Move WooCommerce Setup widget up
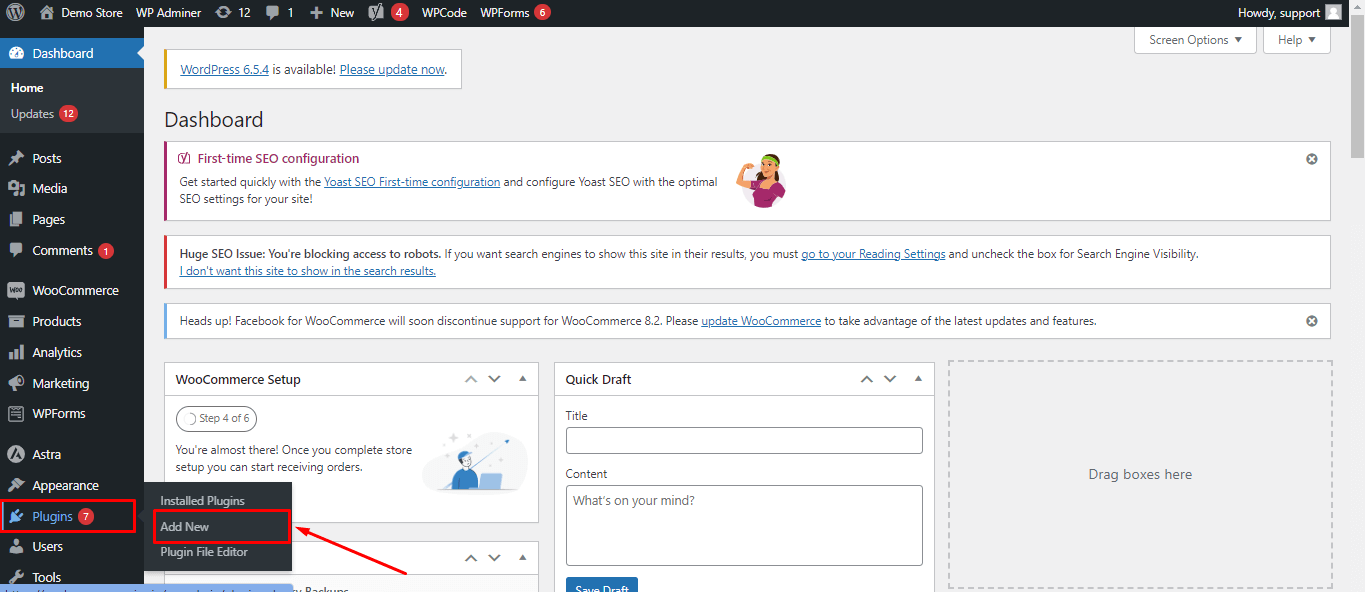 [x=471, y=379]
